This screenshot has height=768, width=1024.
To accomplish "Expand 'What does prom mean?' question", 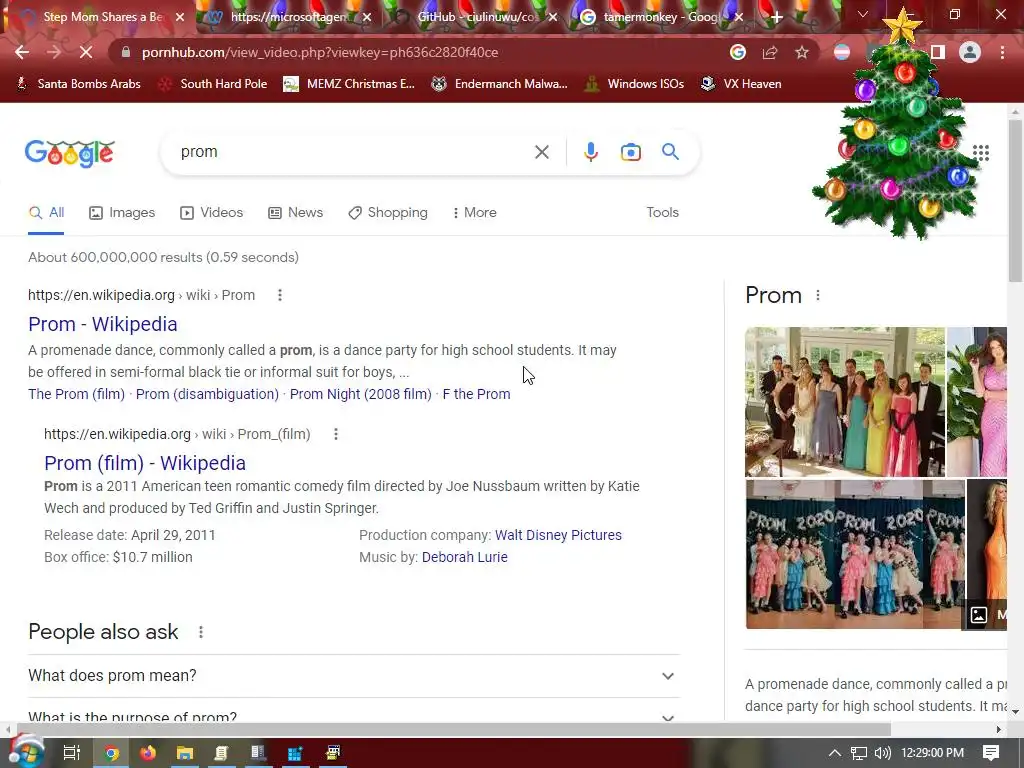I will (x=354, y=676).
